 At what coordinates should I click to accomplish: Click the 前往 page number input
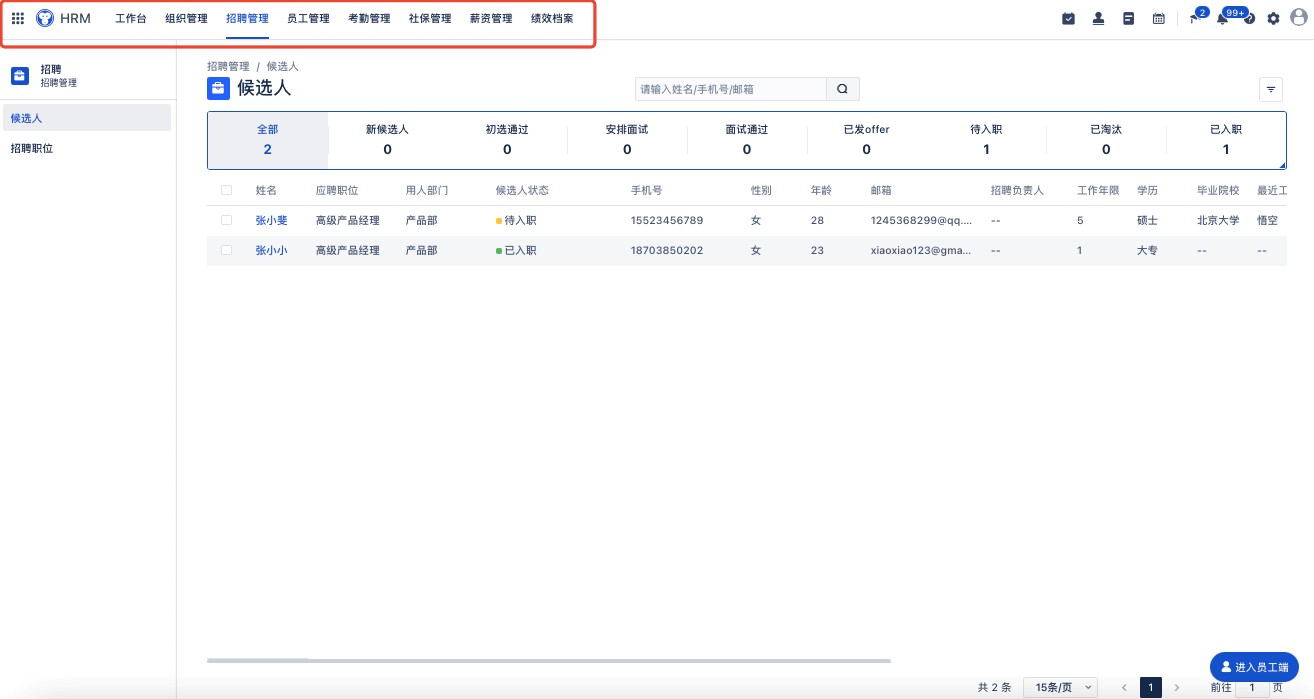[x=1252, y=688]
